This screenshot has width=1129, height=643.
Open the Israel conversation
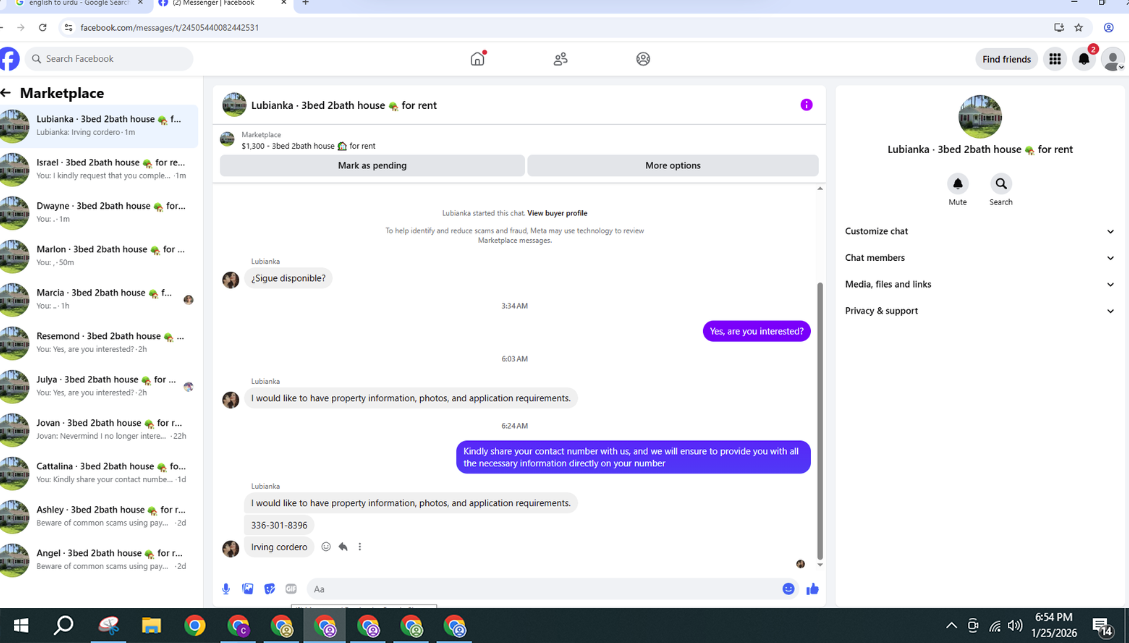click(99, 168)
